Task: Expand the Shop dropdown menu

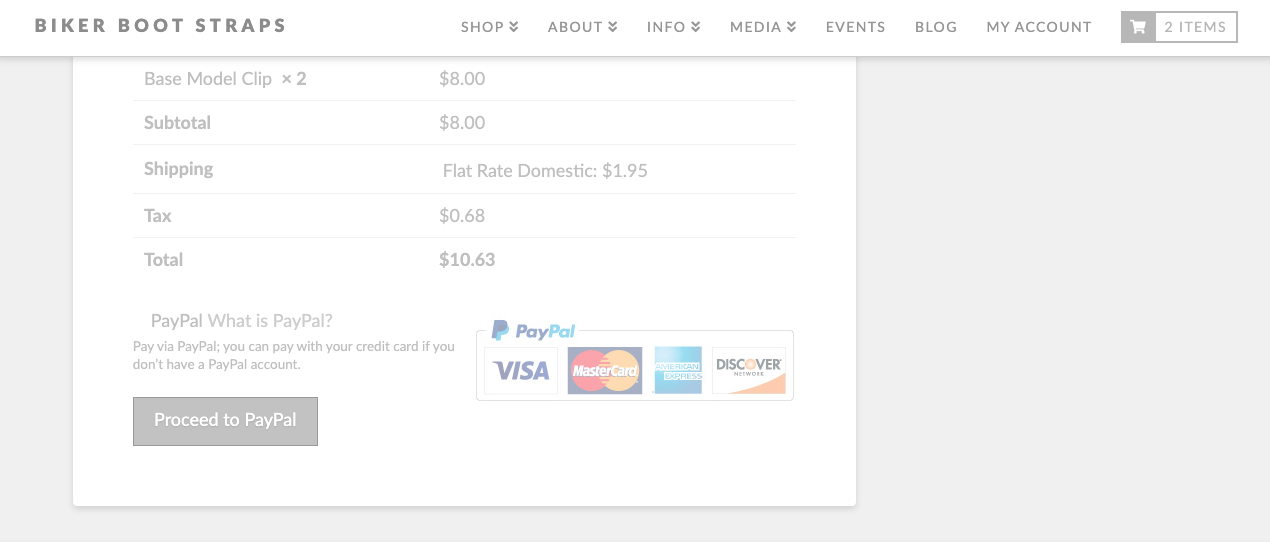Action: click(x=490, y=27)
